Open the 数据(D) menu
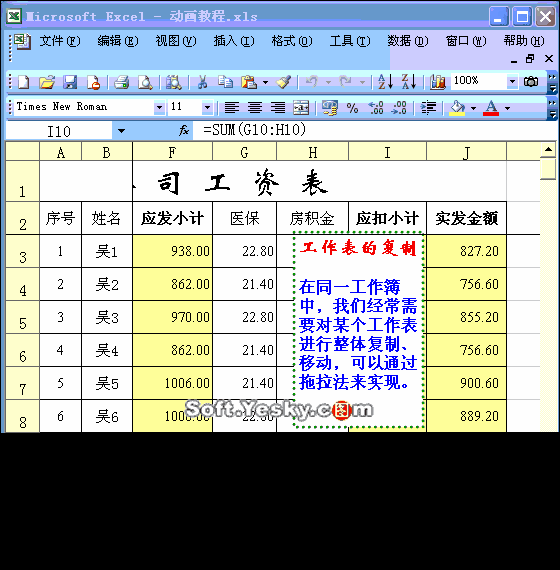 408,41
